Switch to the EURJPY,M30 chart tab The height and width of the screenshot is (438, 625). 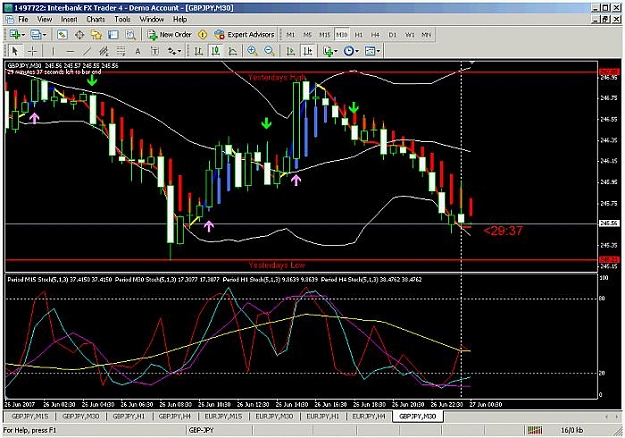pyautogui.click(x=274, y=416)
